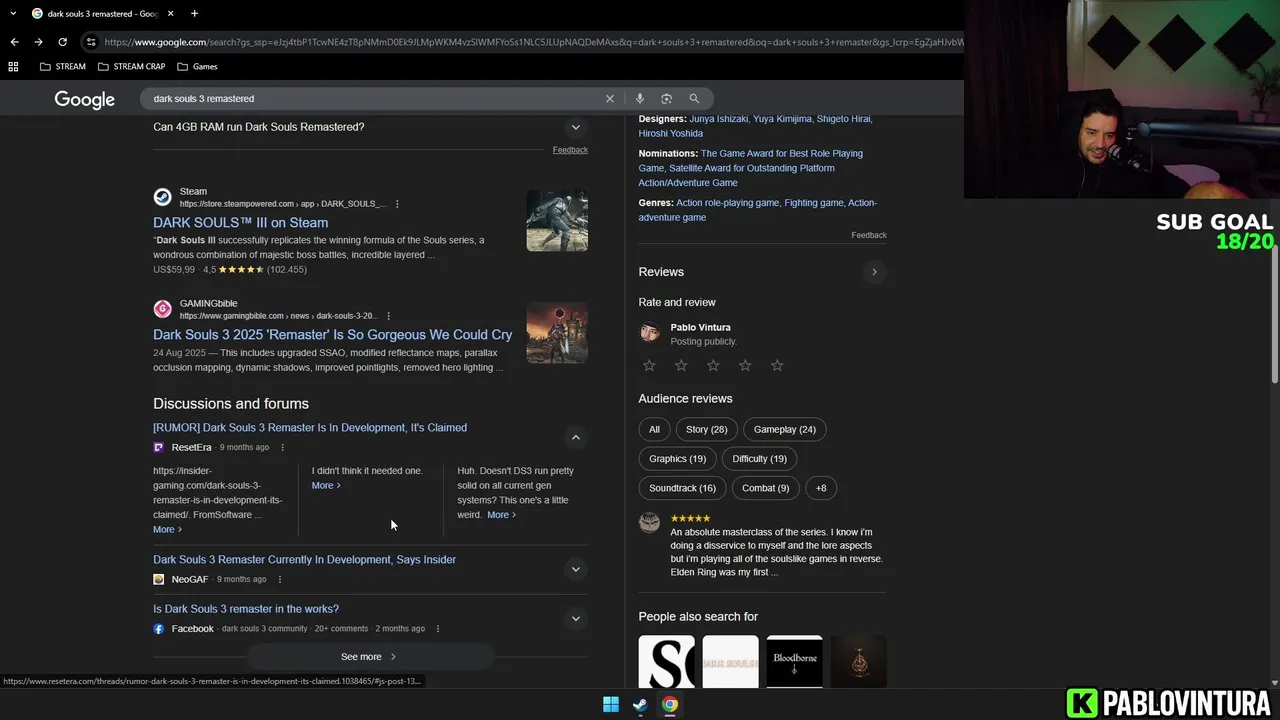Open Reviews section arrow
The image size is (1280, 720).
(874, 272)
